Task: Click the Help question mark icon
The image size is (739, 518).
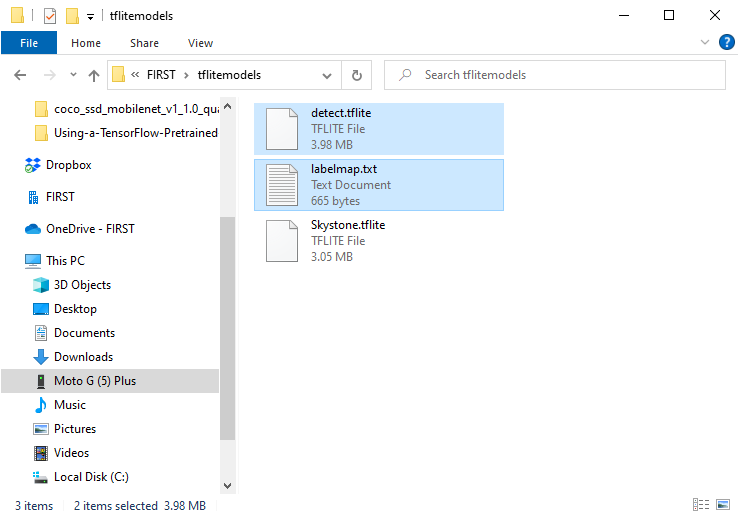Action: [x=727, y=43]
